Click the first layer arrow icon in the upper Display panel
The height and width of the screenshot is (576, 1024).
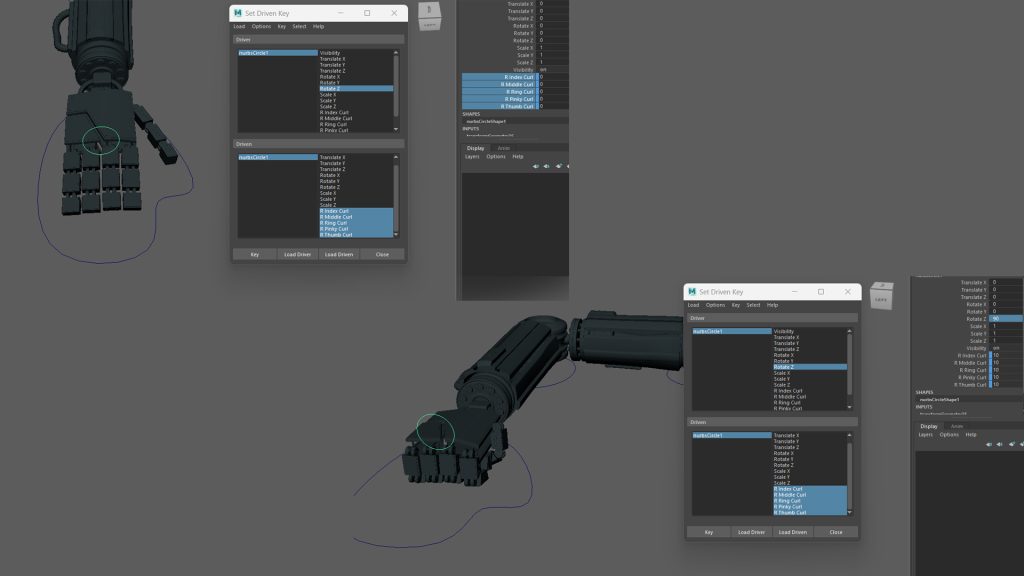point(536,166)
